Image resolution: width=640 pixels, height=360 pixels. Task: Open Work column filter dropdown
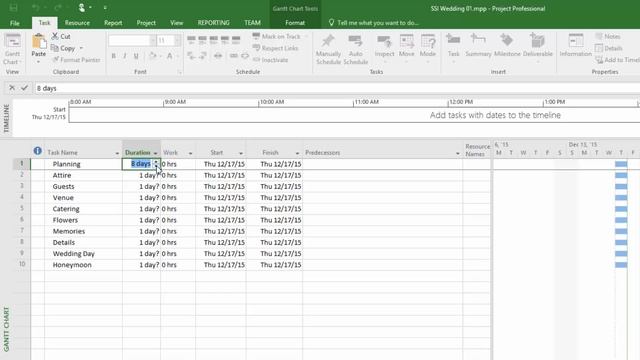click(190, 153)
